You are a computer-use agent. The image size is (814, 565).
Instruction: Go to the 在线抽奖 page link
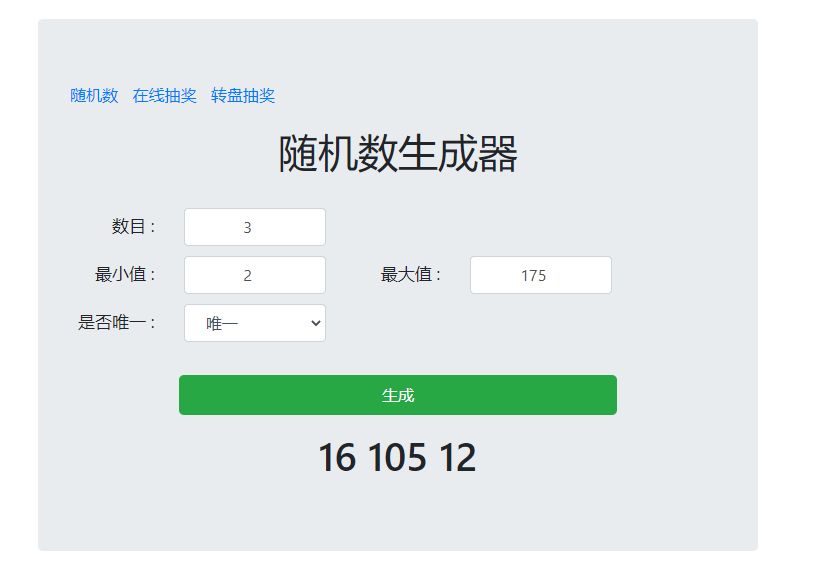click(164, 96)
